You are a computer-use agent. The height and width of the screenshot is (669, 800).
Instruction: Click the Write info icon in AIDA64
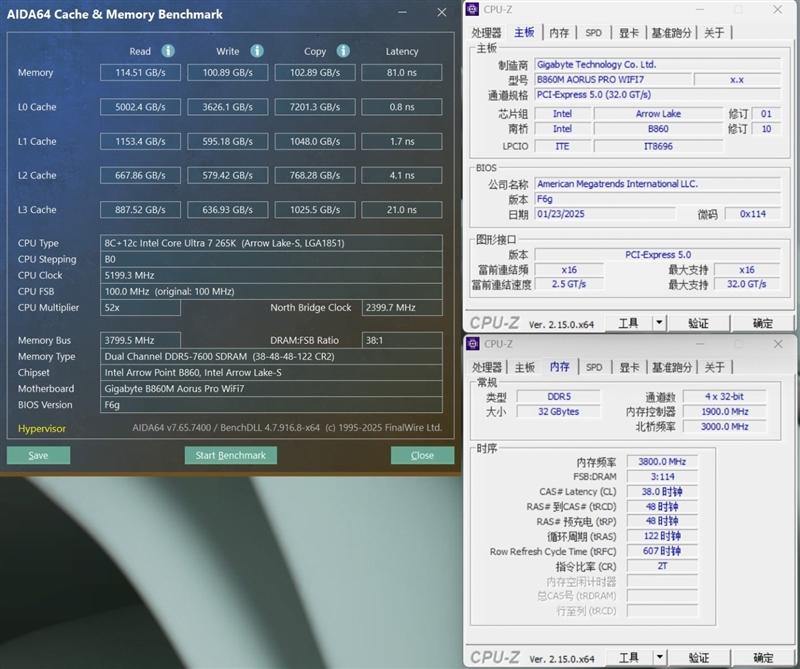[257, 51]
